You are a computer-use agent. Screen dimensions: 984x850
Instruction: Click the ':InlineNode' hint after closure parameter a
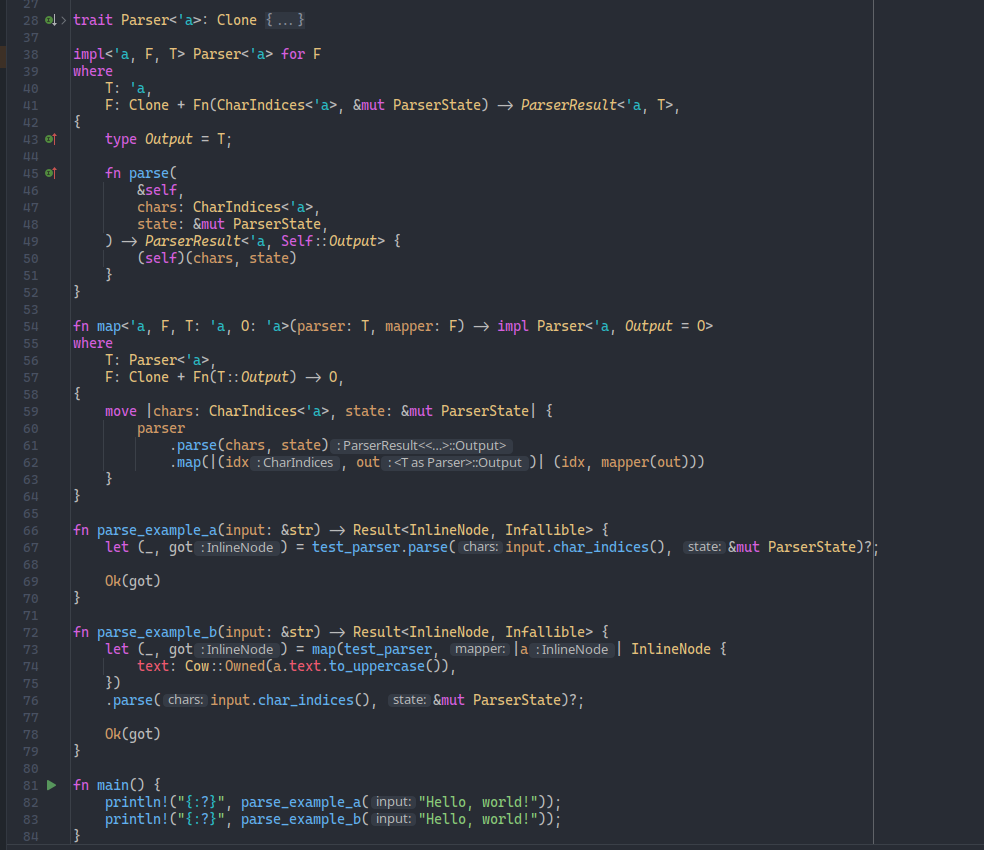coord(571,649)
